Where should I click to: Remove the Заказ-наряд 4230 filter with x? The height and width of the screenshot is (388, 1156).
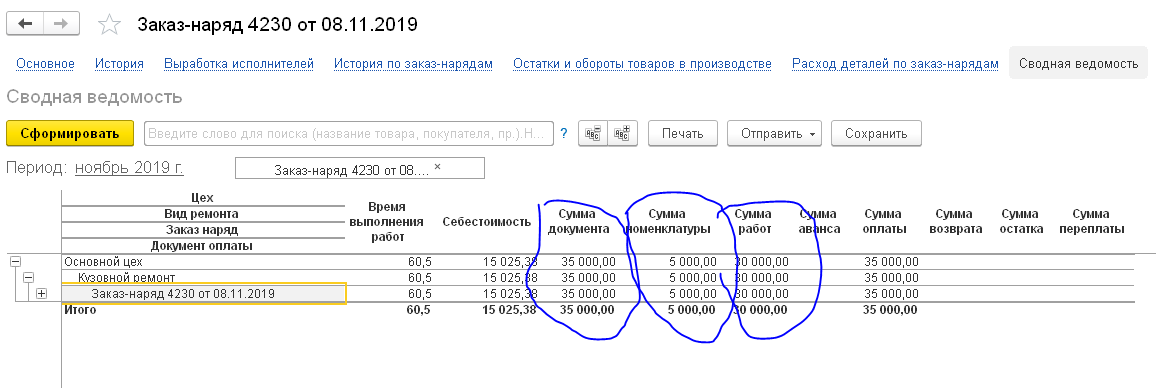[x=437, y=167]
